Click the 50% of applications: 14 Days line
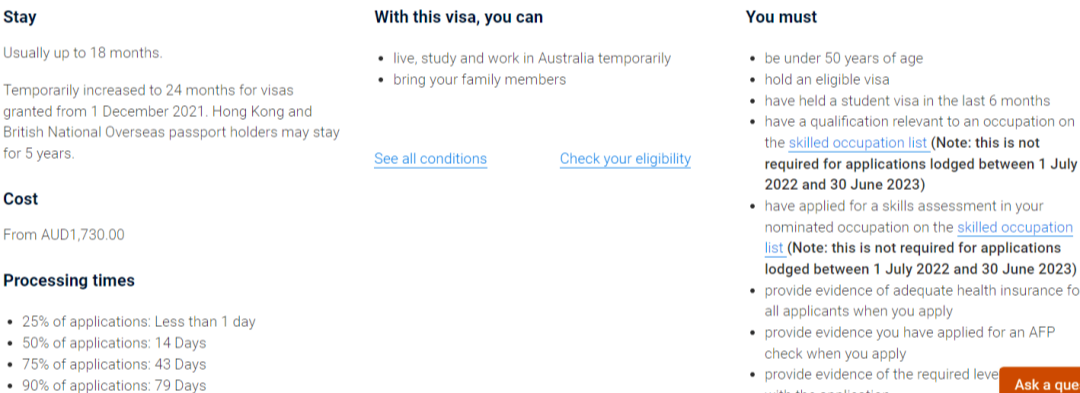The width and height of the screenshot is (1080, 393). tap(114, 343)
